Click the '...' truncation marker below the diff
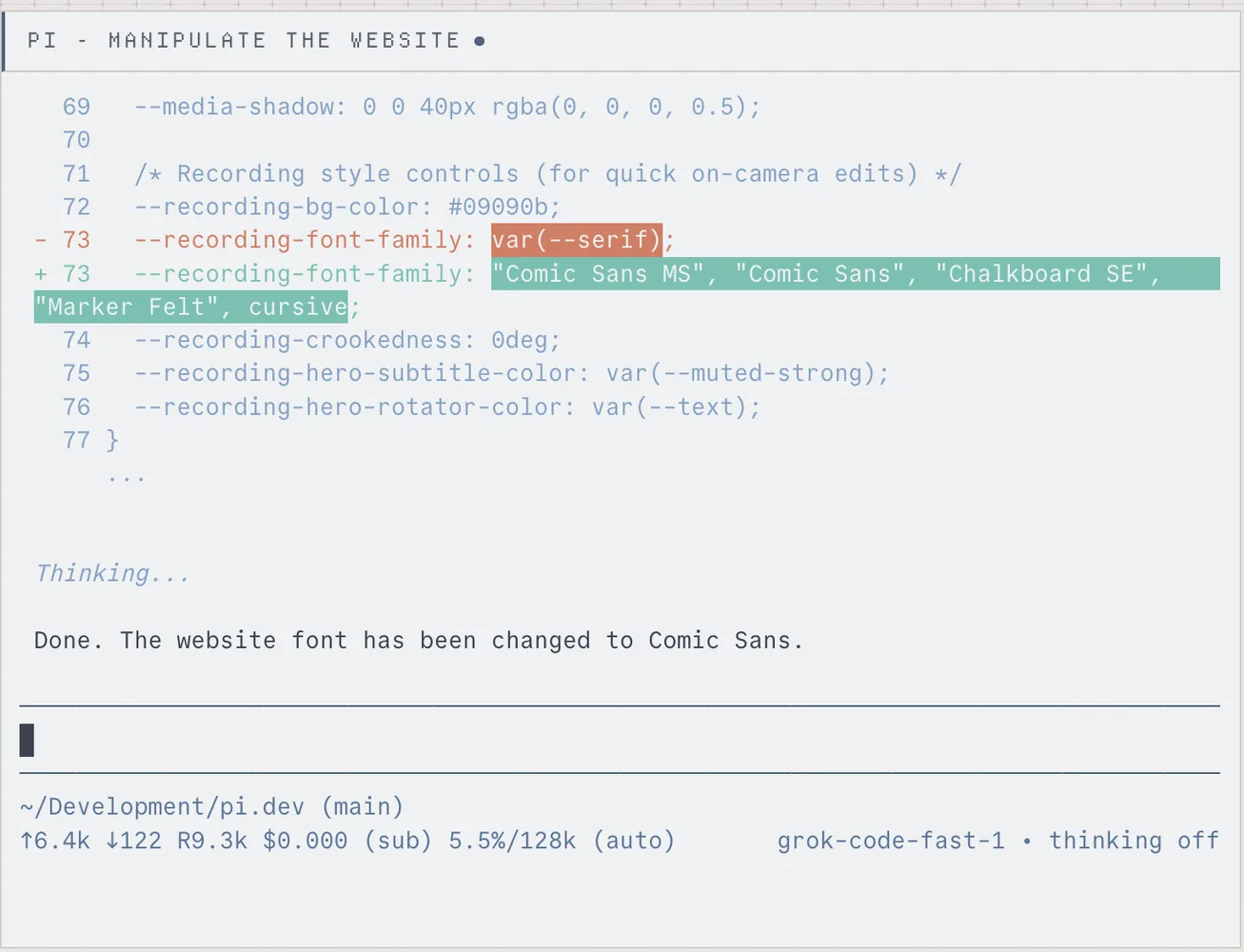1244x952 pixels. [127, 477]
